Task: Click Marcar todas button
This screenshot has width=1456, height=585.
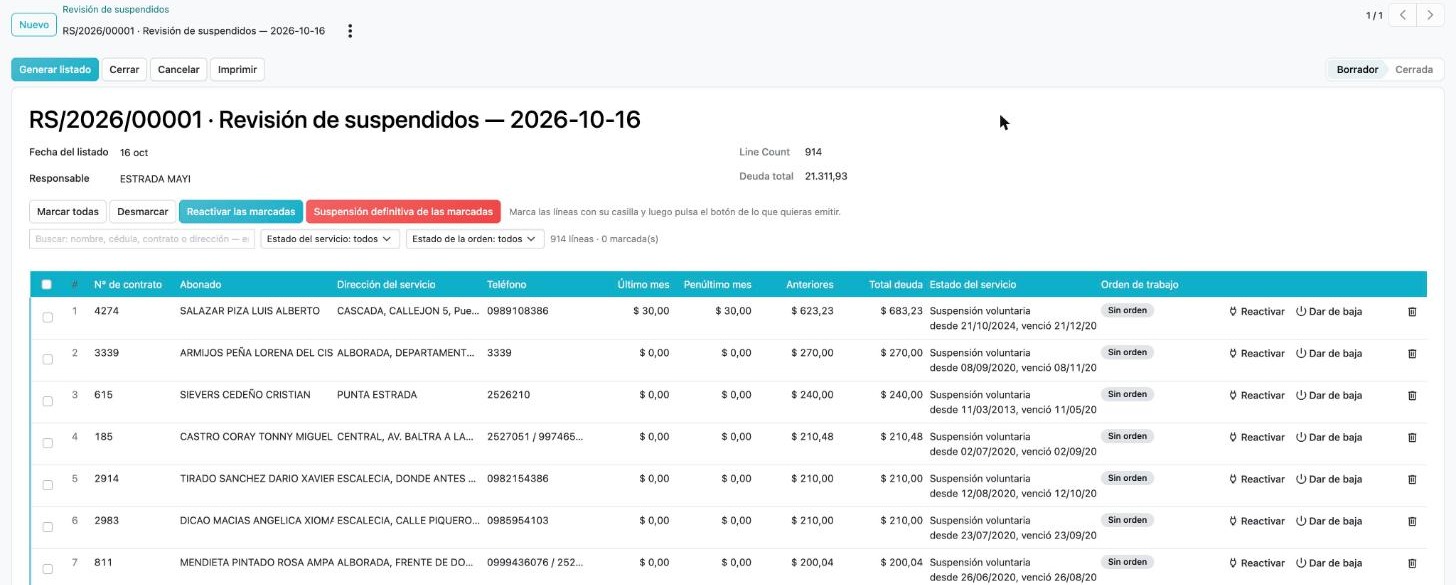Action: click(x=67, y=212)
